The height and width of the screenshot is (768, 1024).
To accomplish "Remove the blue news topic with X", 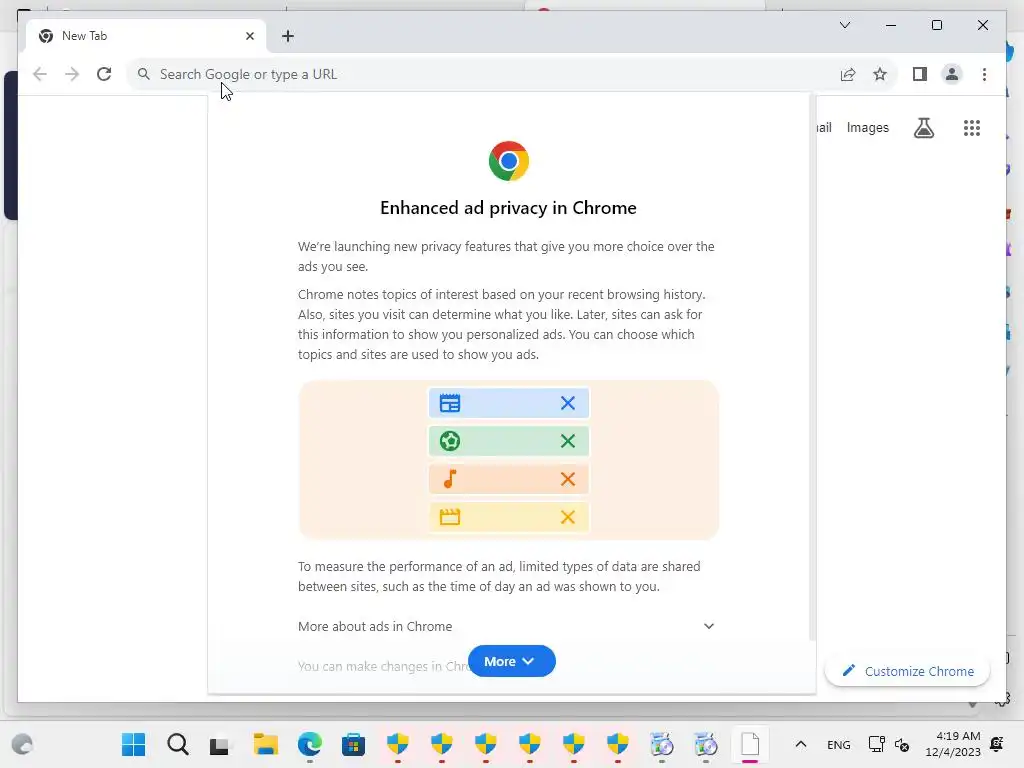I will point(568,403).
